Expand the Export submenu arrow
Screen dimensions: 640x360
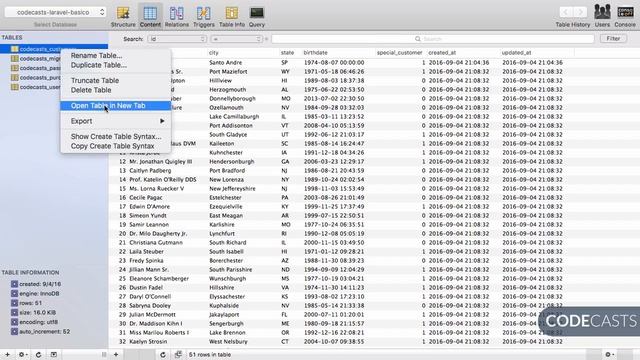tap(162, 121)
